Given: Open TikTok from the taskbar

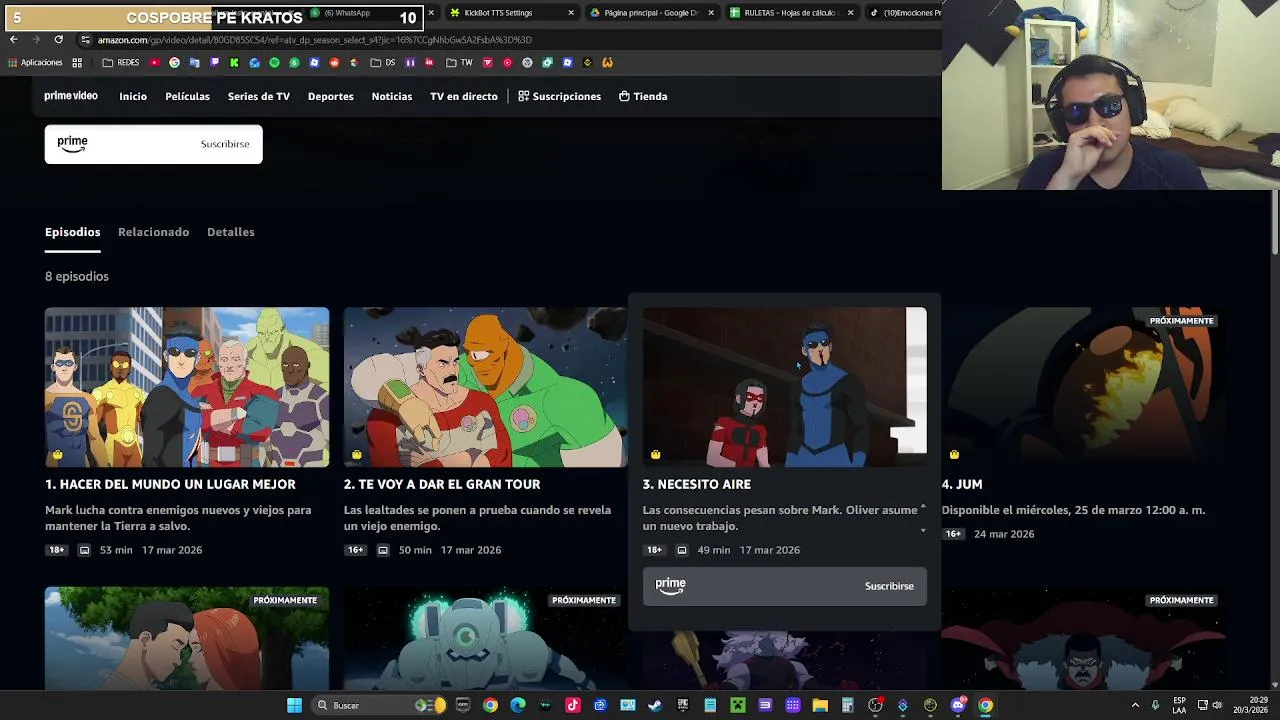Looking at the screenshot, I should point(572,706).
